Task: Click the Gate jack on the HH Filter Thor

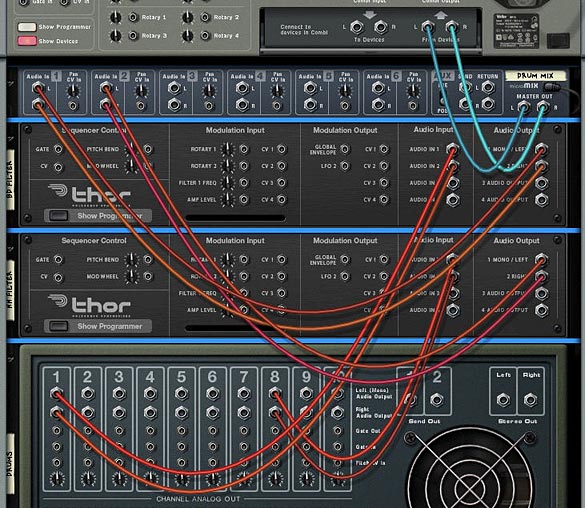Action: point(58,259)
